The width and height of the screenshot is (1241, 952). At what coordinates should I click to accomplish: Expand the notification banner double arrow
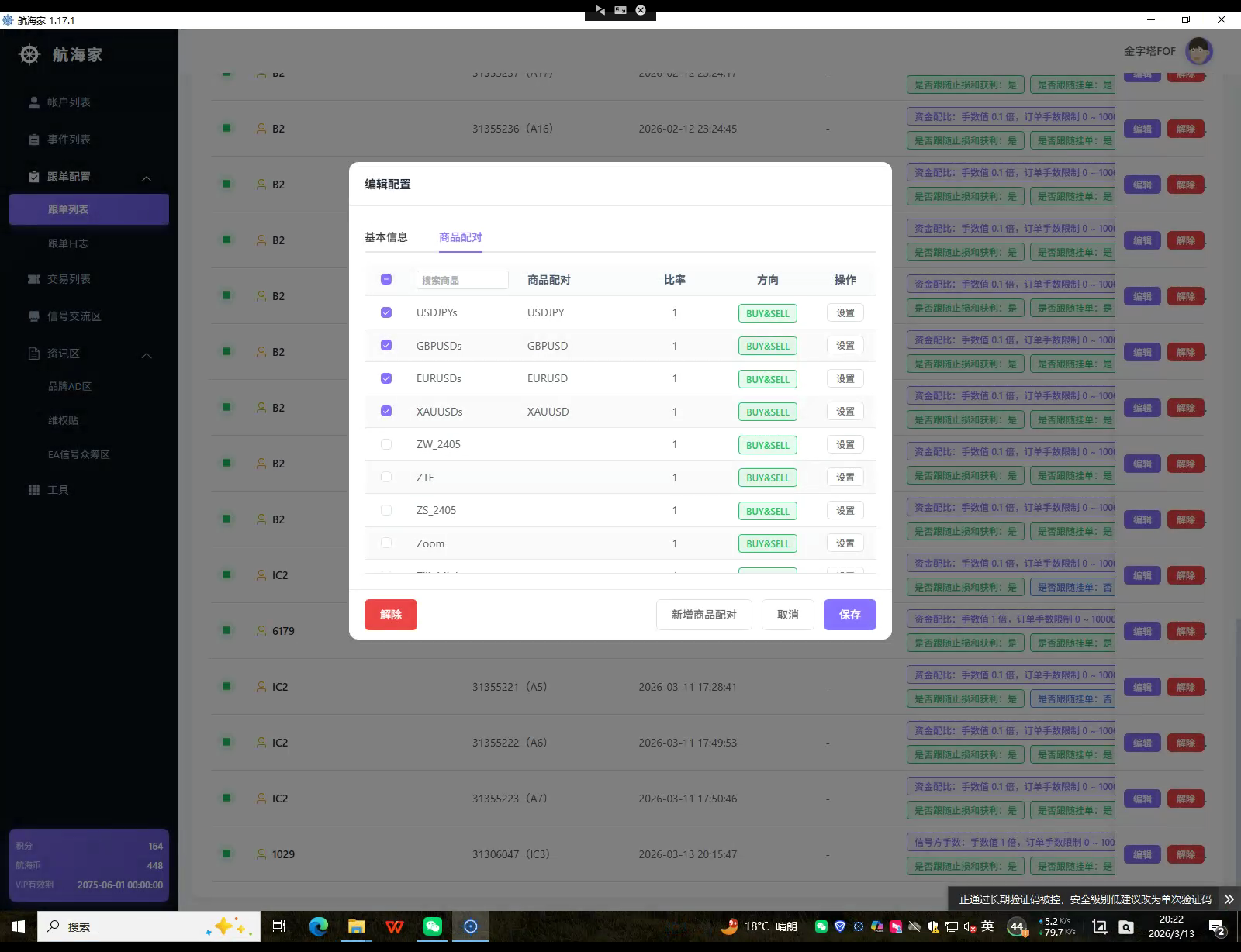coord(1229,899)
